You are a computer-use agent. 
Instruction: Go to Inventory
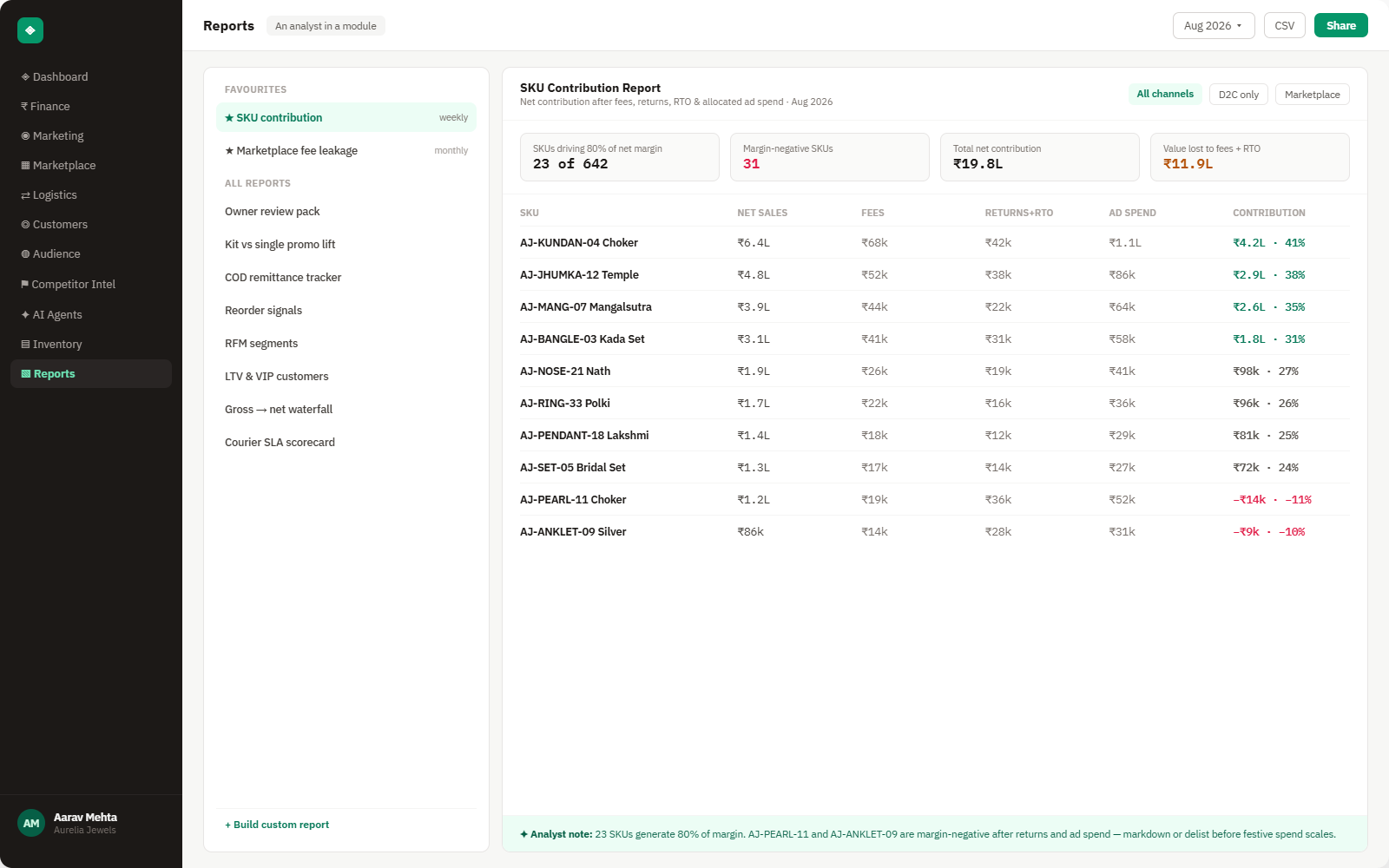click(x=91, y=344)
